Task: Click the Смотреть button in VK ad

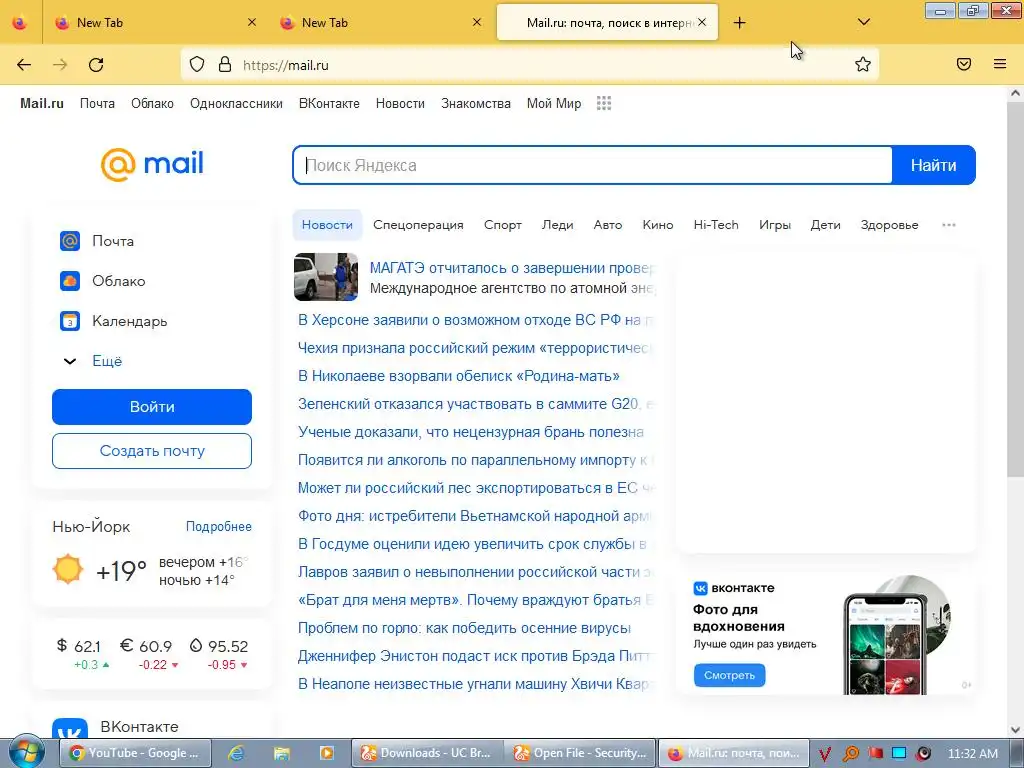Action: click(729, 675)
